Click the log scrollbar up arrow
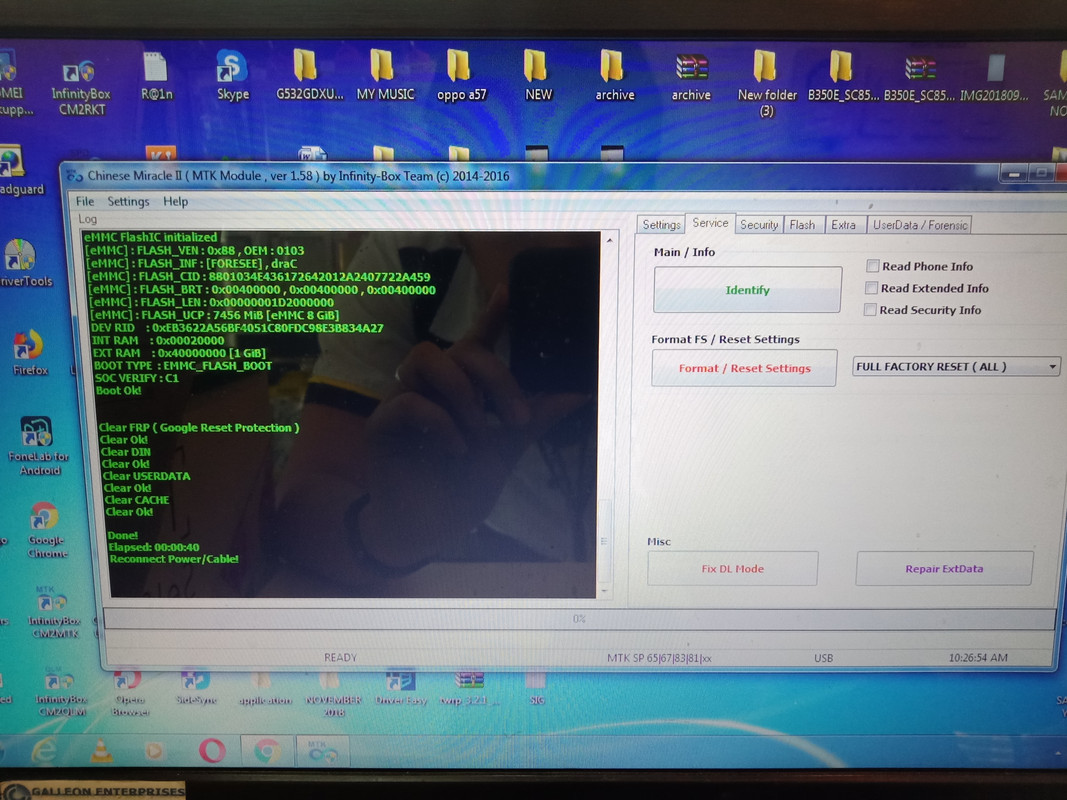This screenshot has height=800, width=1067. (609, 240)
